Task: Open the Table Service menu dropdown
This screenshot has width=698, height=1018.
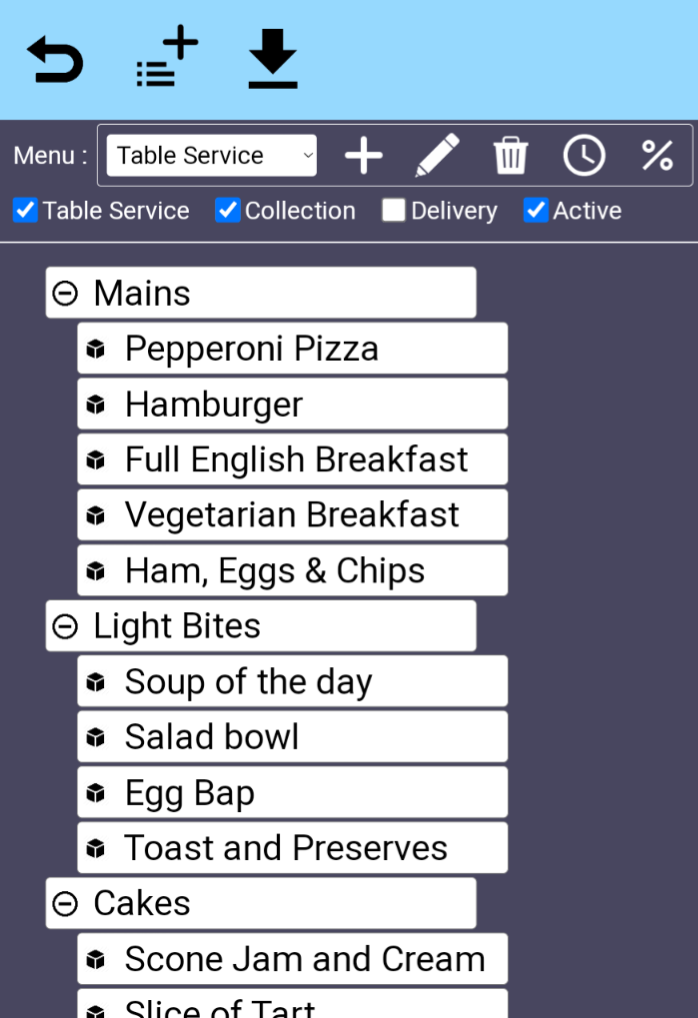Action: pyautogui.click(x=211, y=156)
